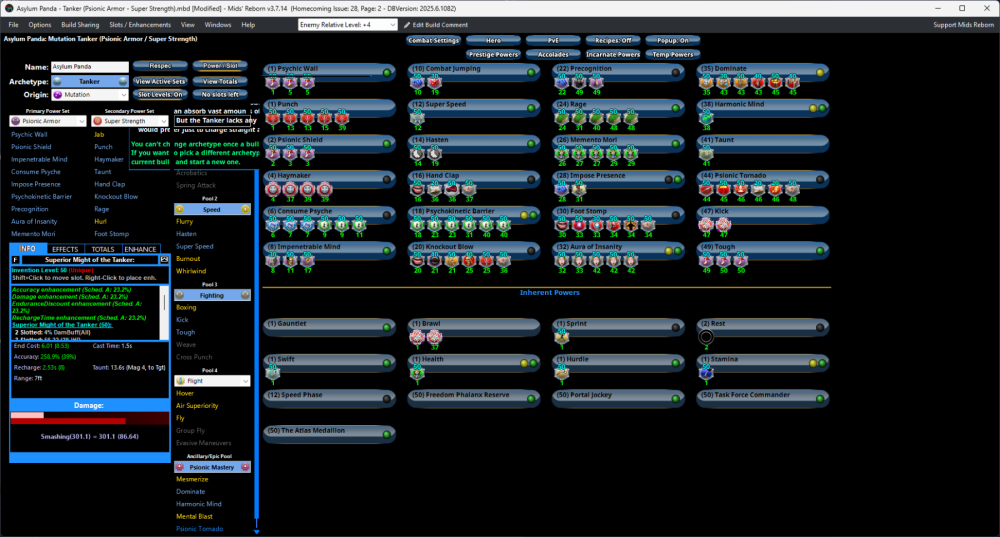Click the first enhancement slot icon under Haymaker
The width and height of the screenshot is (1000, 537).
tap(271, 189)
